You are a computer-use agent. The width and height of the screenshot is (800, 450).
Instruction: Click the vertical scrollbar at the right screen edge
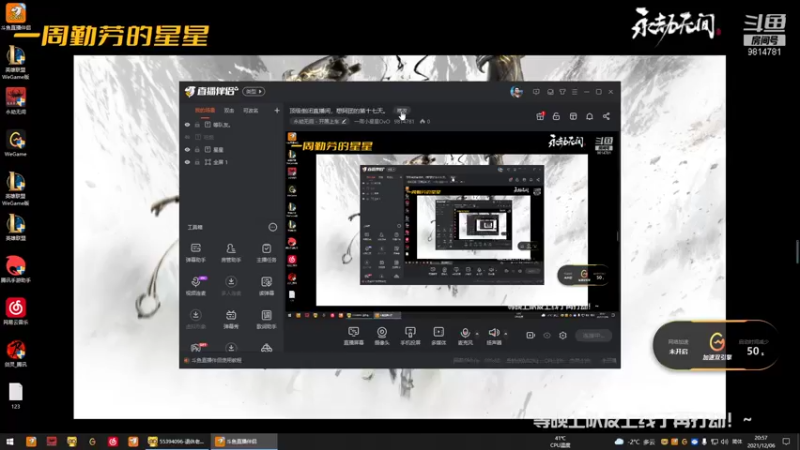tap(796, 252)
